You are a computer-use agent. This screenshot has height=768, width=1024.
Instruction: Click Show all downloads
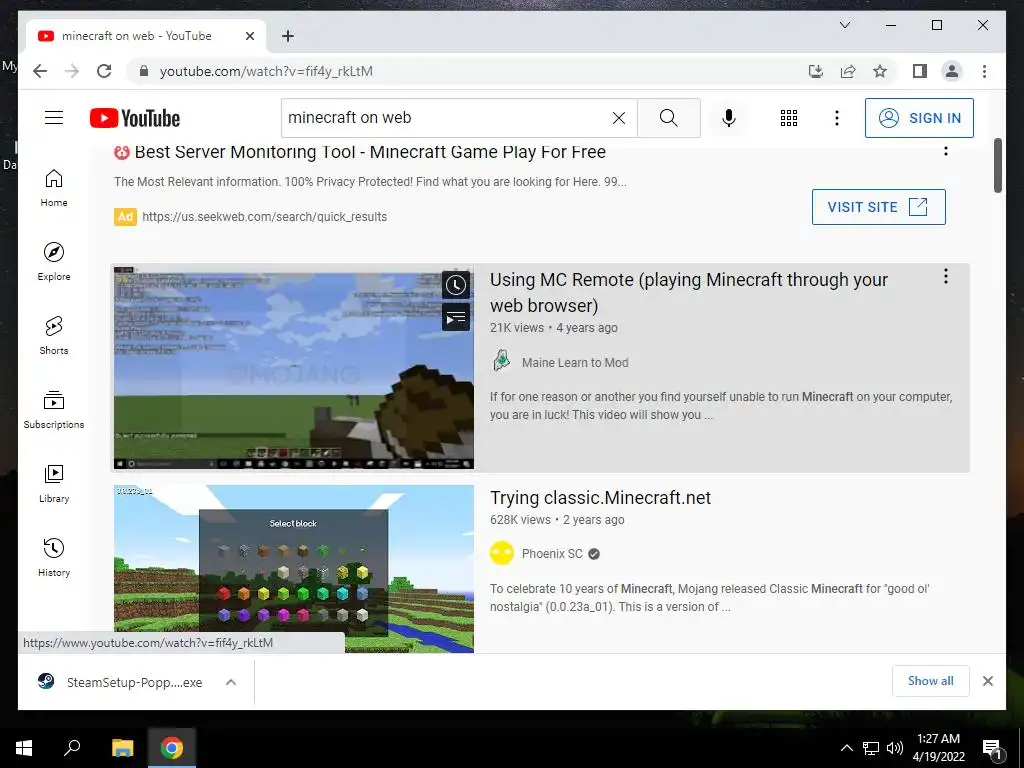click(x=931, y=680)
